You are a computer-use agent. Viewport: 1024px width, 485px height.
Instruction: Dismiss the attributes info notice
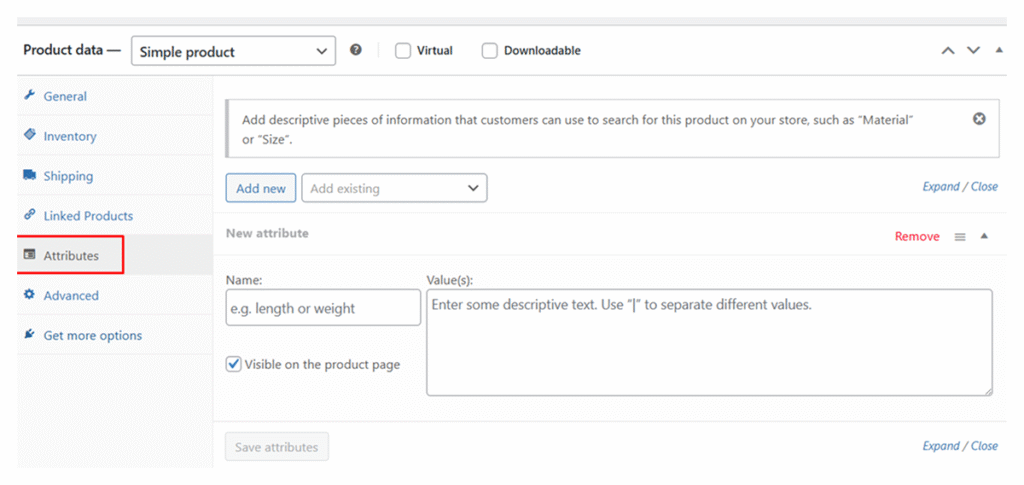coord(979,118)
